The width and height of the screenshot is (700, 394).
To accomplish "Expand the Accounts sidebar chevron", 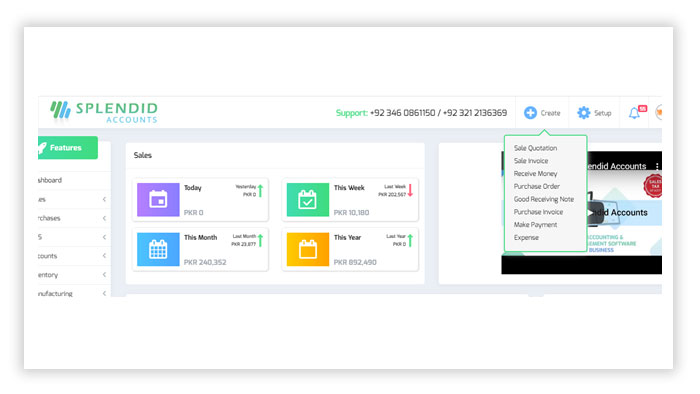I will tap(104, 256).
